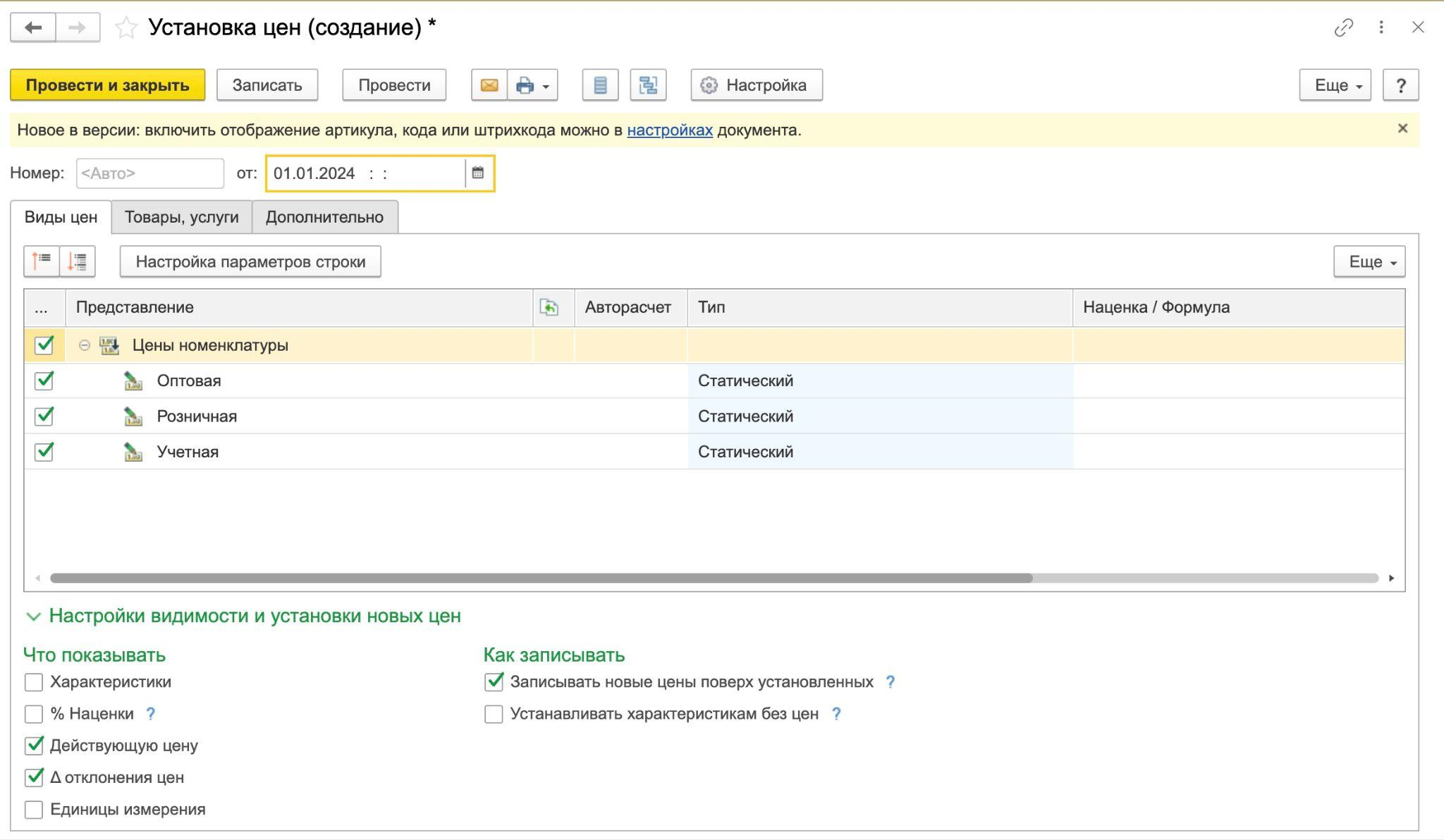1444x840 pixels.
Task: Click the scrollbar right arrow
Action: (1391, 578)
